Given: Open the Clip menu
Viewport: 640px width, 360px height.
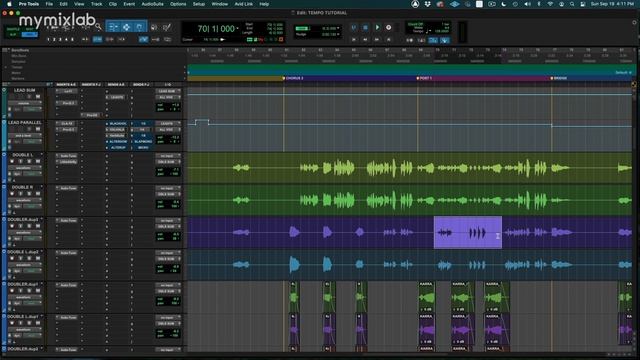Looking at the screenshot, I should click(113, 4).
